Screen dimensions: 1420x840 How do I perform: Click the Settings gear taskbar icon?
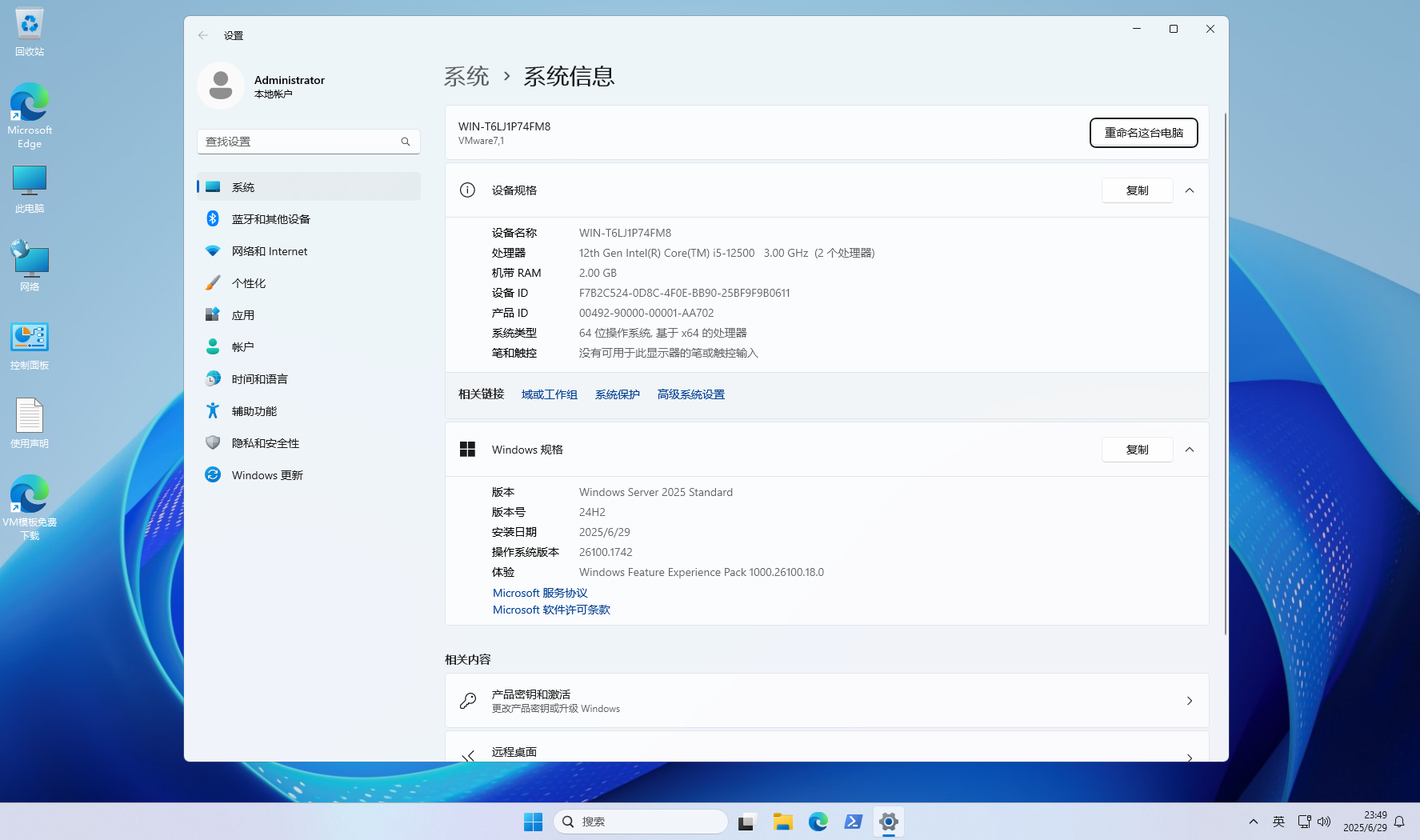[x=888, y=822]
